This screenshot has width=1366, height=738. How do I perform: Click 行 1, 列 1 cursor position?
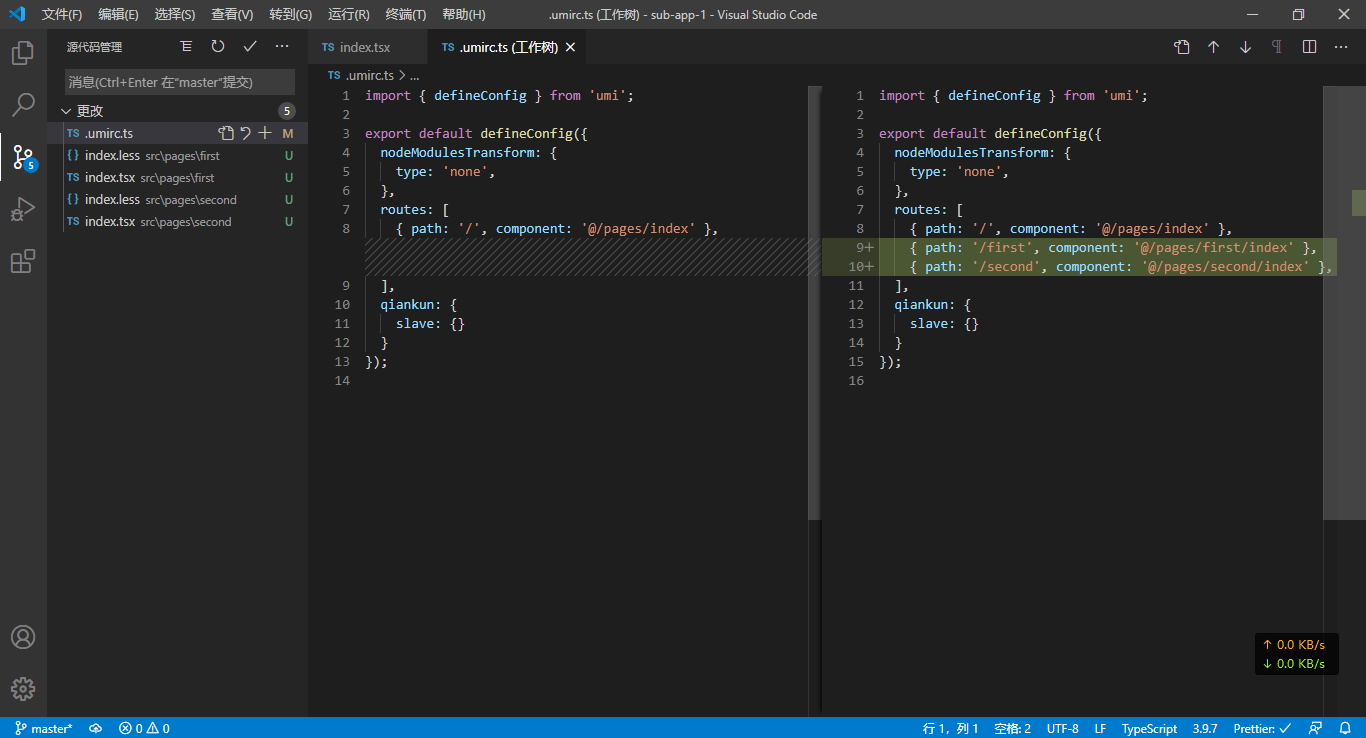coord(951,728)
